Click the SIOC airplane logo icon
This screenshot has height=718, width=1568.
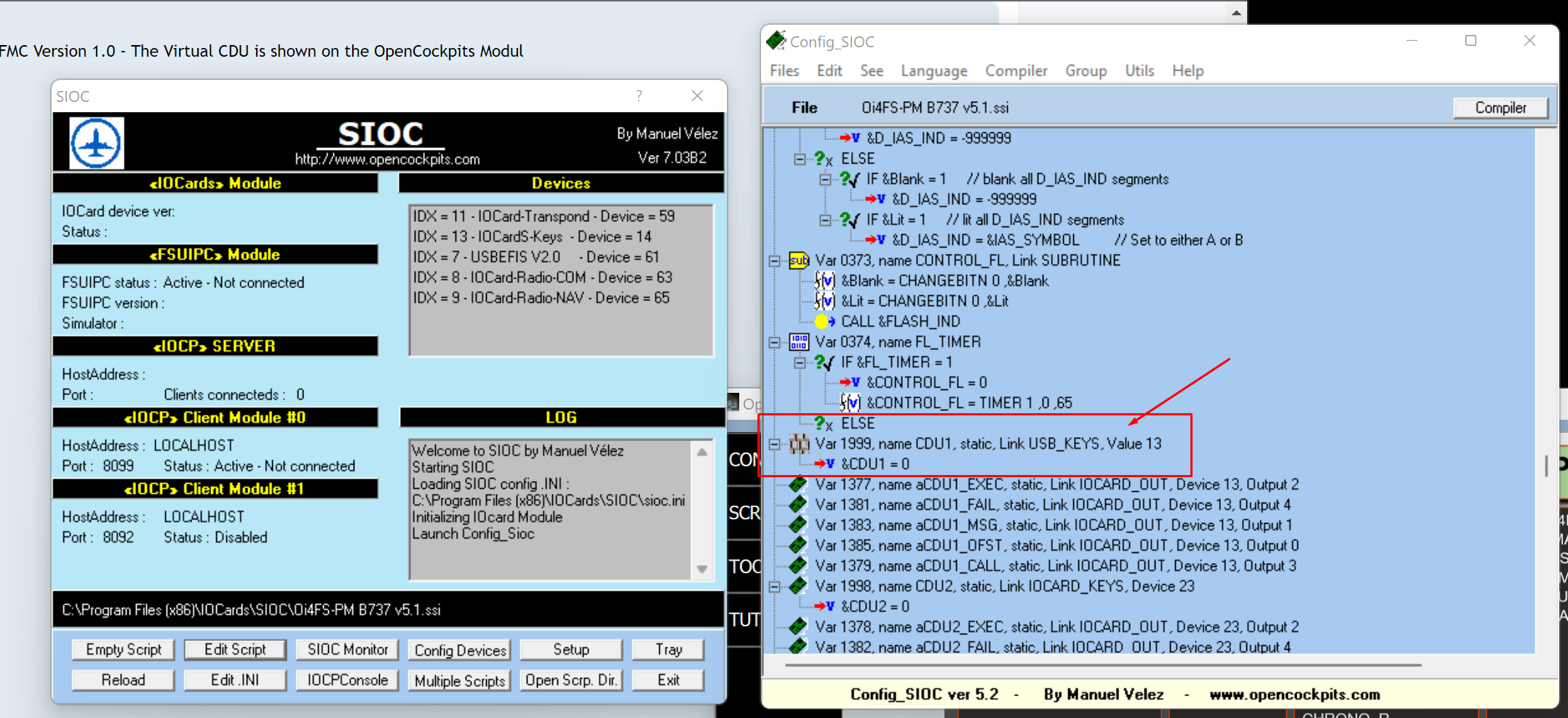pos(96,143)
